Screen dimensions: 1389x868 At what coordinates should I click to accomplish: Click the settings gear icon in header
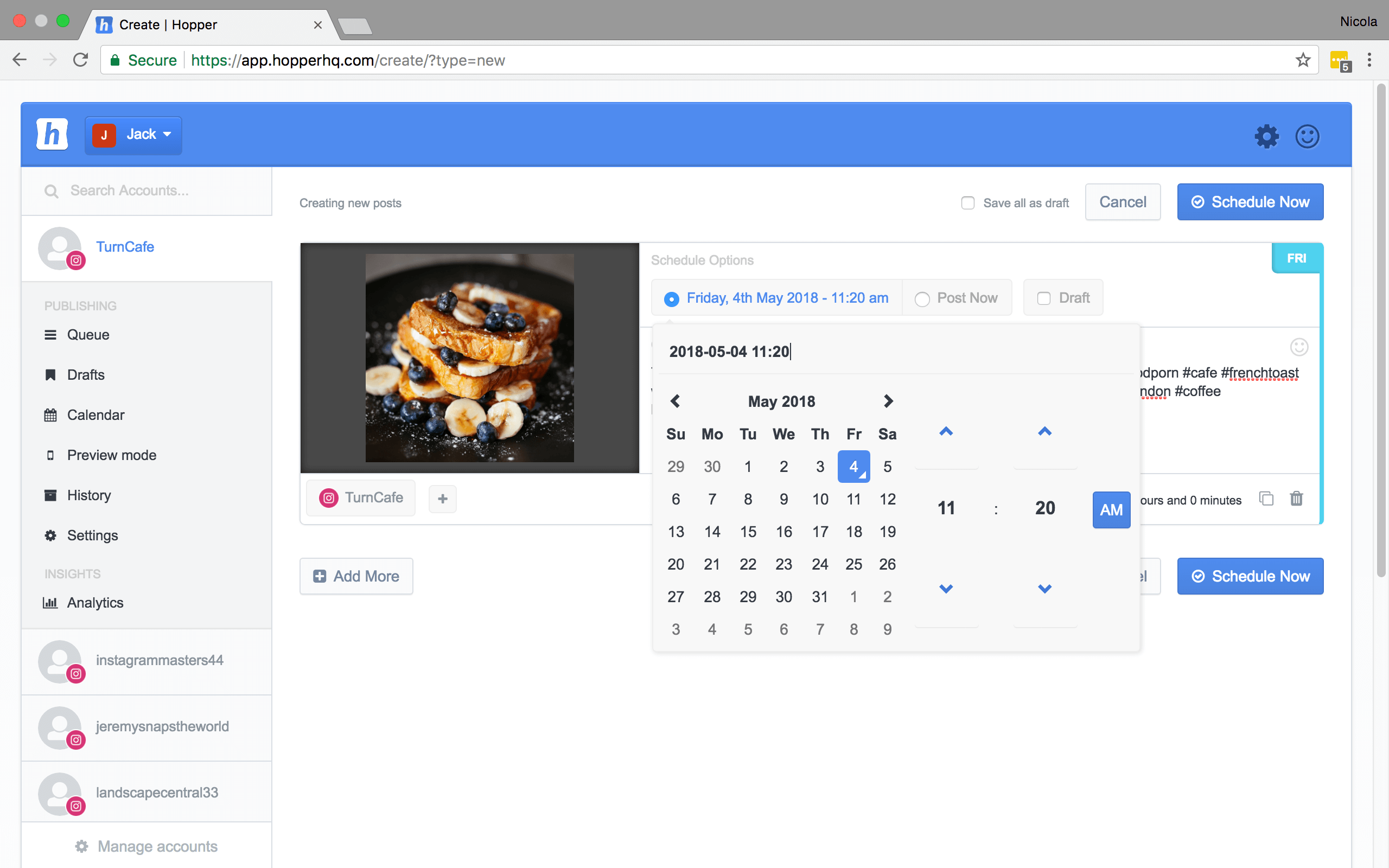(x=1266, y=136)
